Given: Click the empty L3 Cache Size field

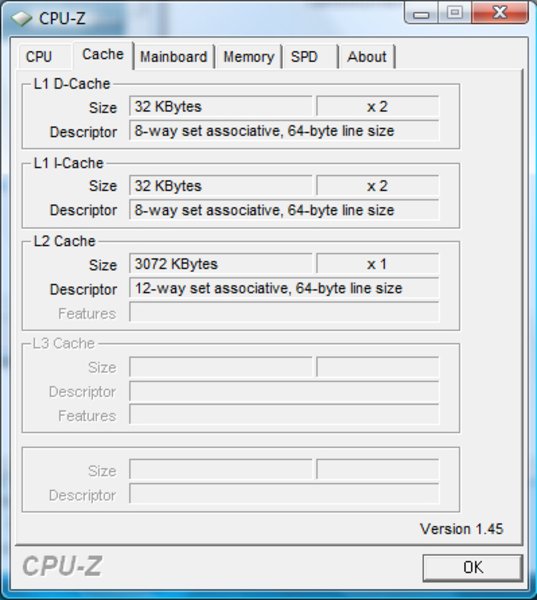Looking at the screenshot, I should pos(221,367).
